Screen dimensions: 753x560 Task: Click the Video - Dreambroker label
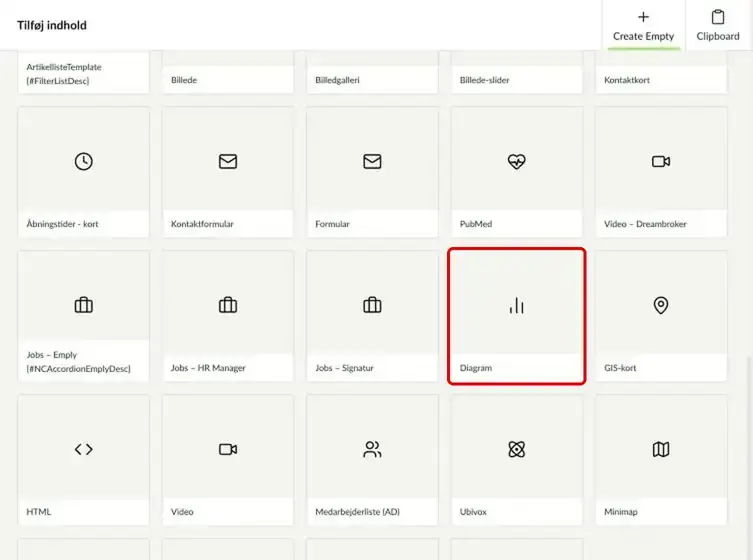coord(645,224)
